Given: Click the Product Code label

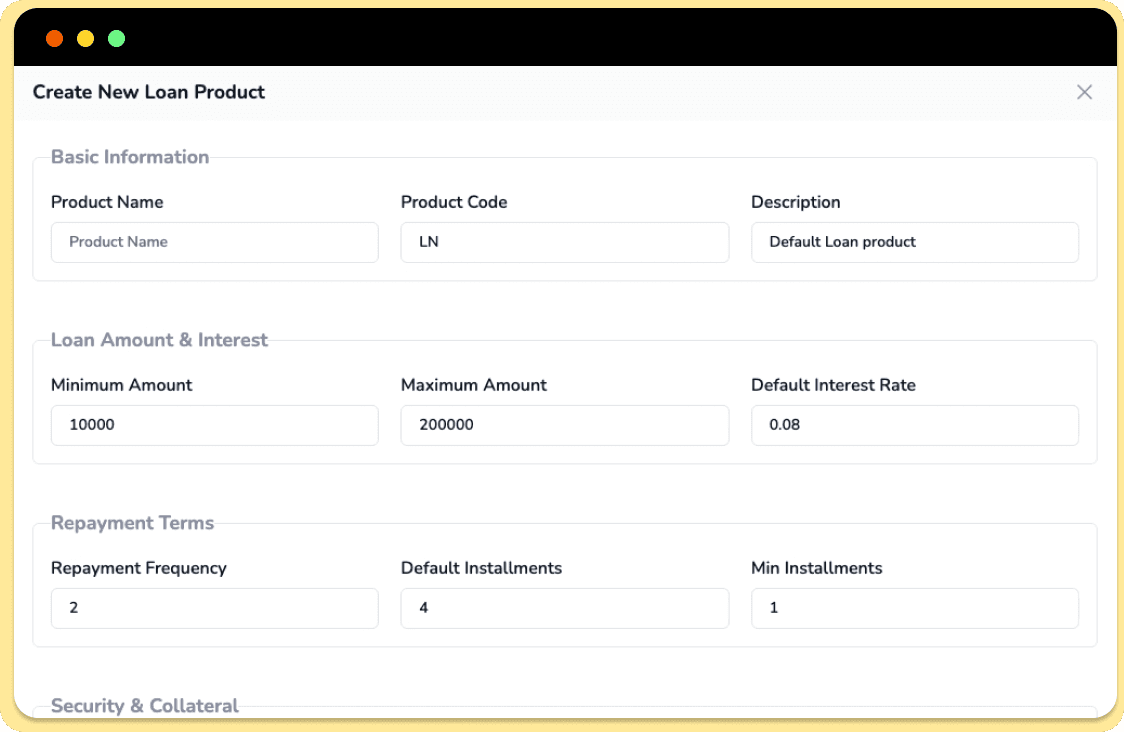Looking at the screenshot, I should pyautogui.click(x=454, y=202).
